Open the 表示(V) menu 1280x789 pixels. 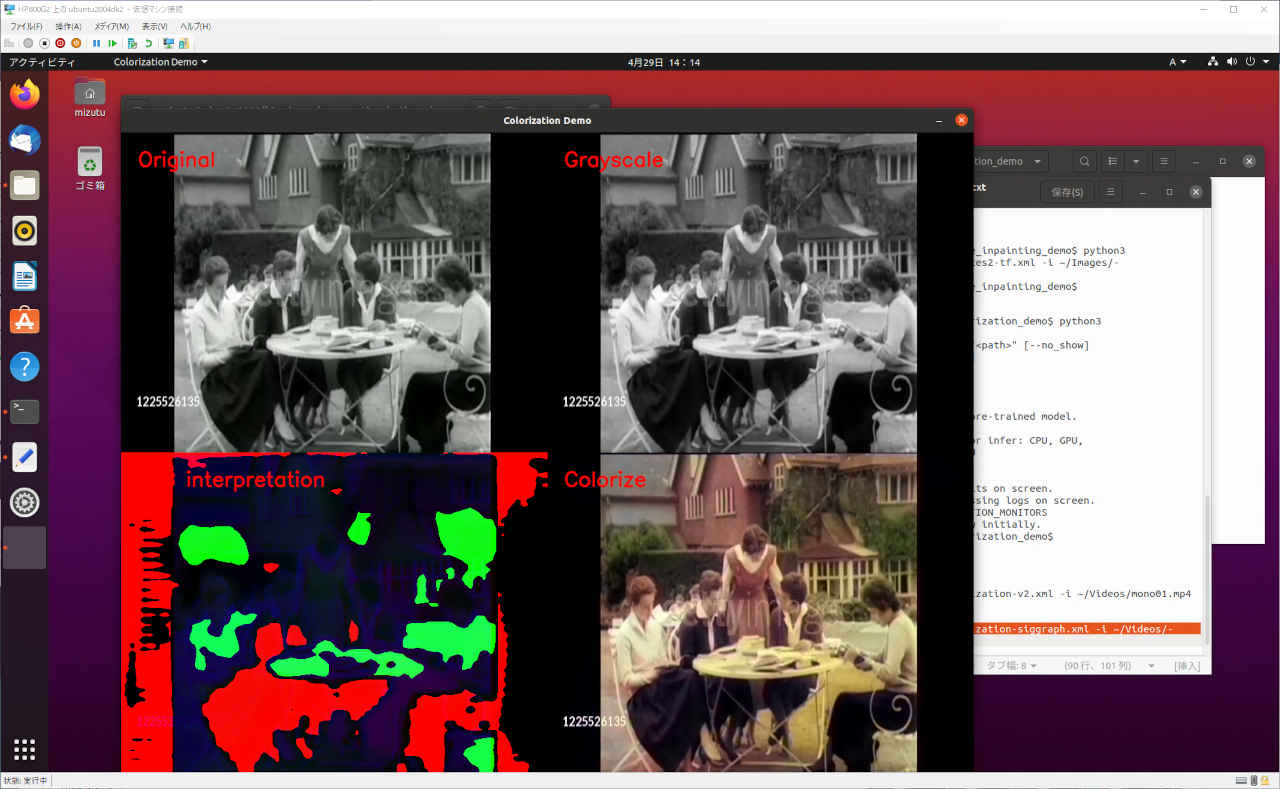pyautogui.click(x=154, y=26)
